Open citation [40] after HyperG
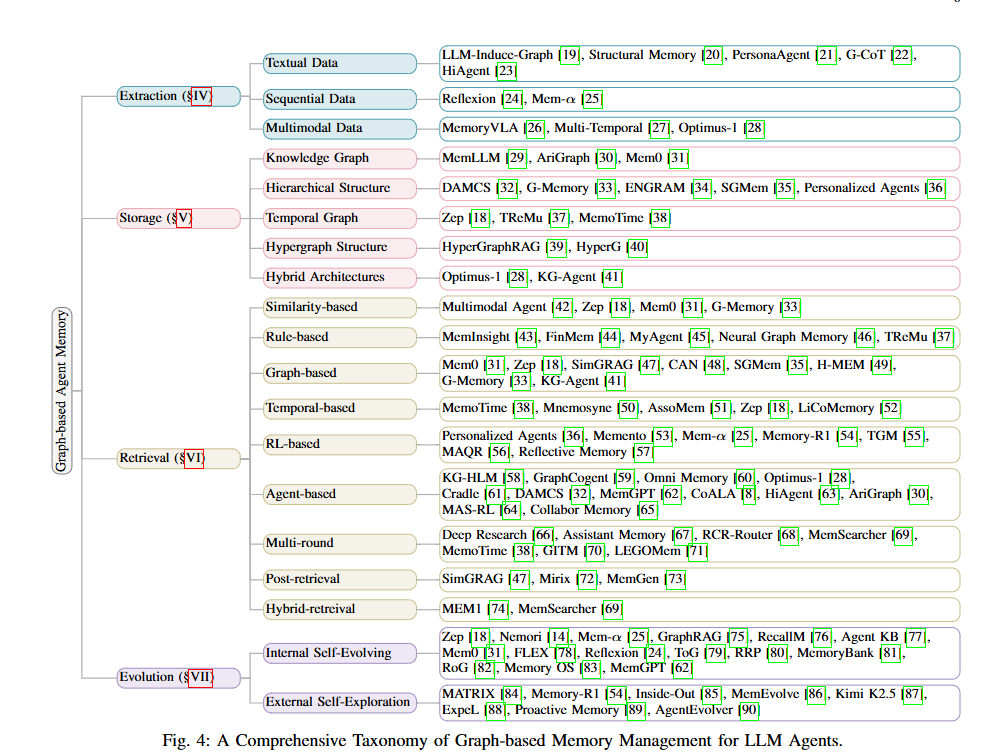 click(x=637, y=248)
